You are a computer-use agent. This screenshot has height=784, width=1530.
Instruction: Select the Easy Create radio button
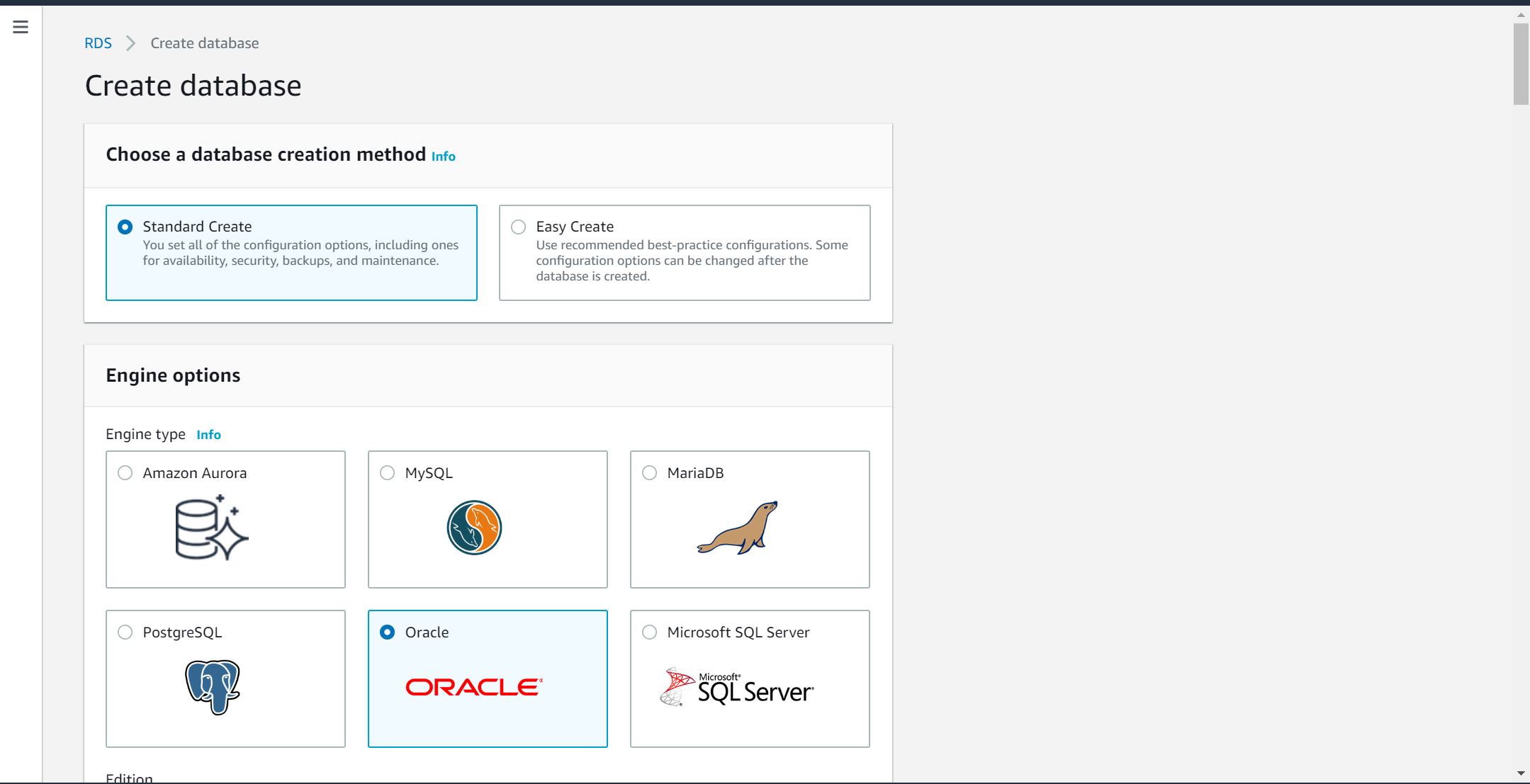[x=519, y=227]
